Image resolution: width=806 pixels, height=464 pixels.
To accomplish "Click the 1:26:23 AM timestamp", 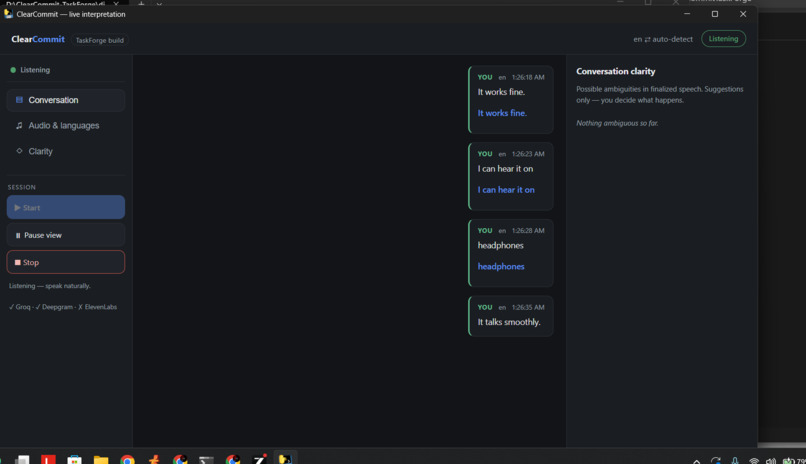I will 528,154.
